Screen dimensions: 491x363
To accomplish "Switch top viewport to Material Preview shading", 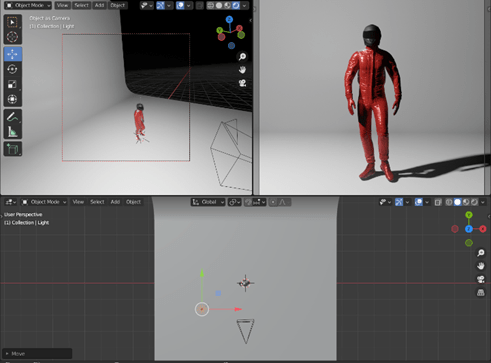I will [227, 6].
